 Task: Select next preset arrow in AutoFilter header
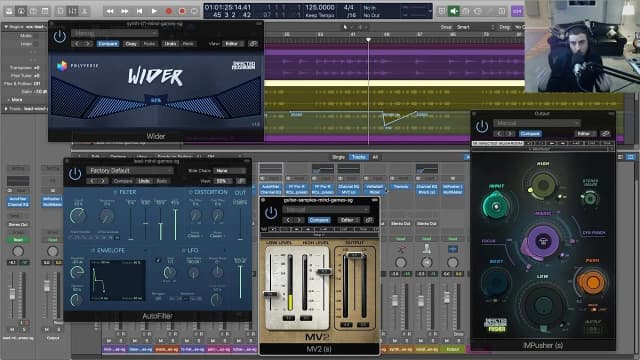(x=102, y=181)
